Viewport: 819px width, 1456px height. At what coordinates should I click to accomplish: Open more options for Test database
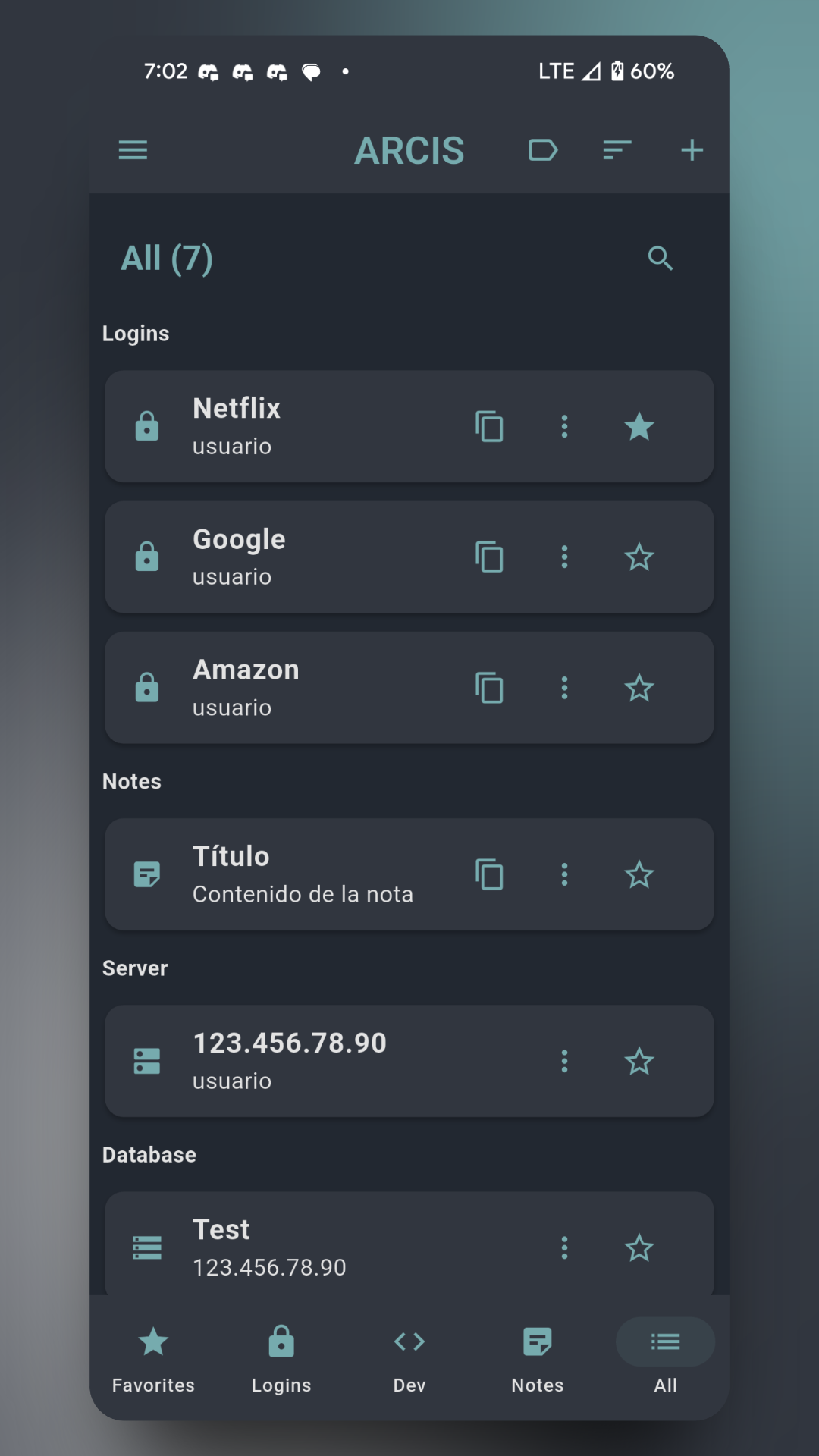[564, 1247]
